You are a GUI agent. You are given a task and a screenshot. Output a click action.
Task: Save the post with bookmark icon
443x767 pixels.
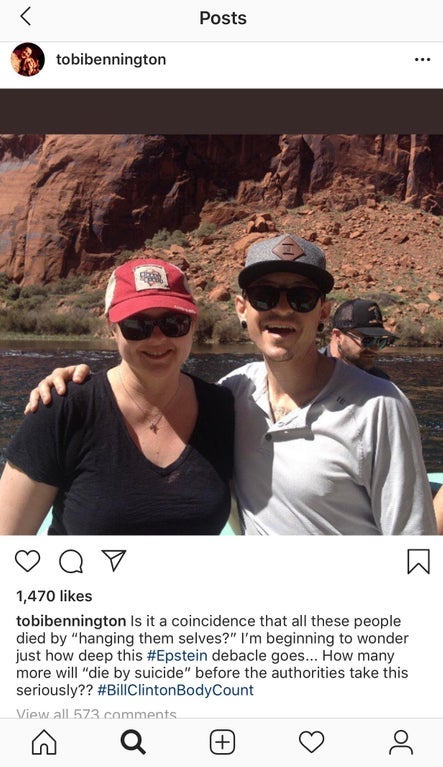[x=419, y=561]
